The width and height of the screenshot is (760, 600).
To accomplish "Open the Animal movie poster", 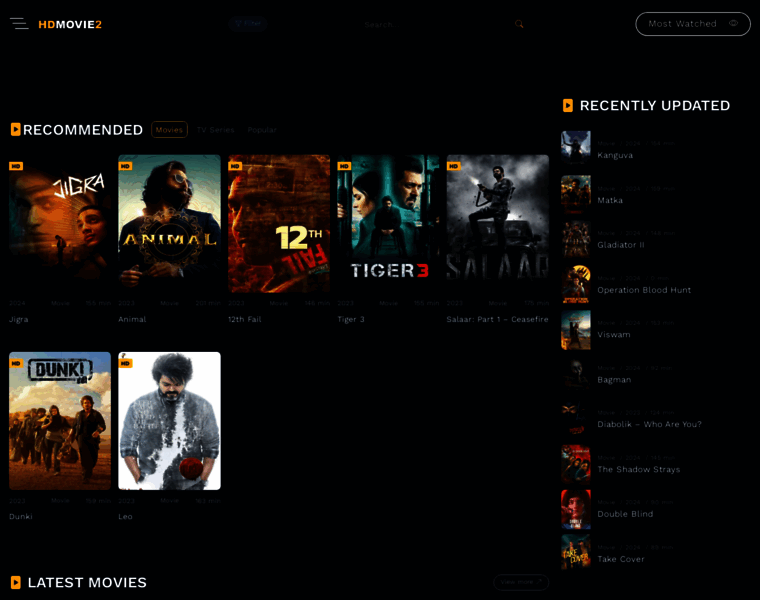I will click(x=169, y=223).
